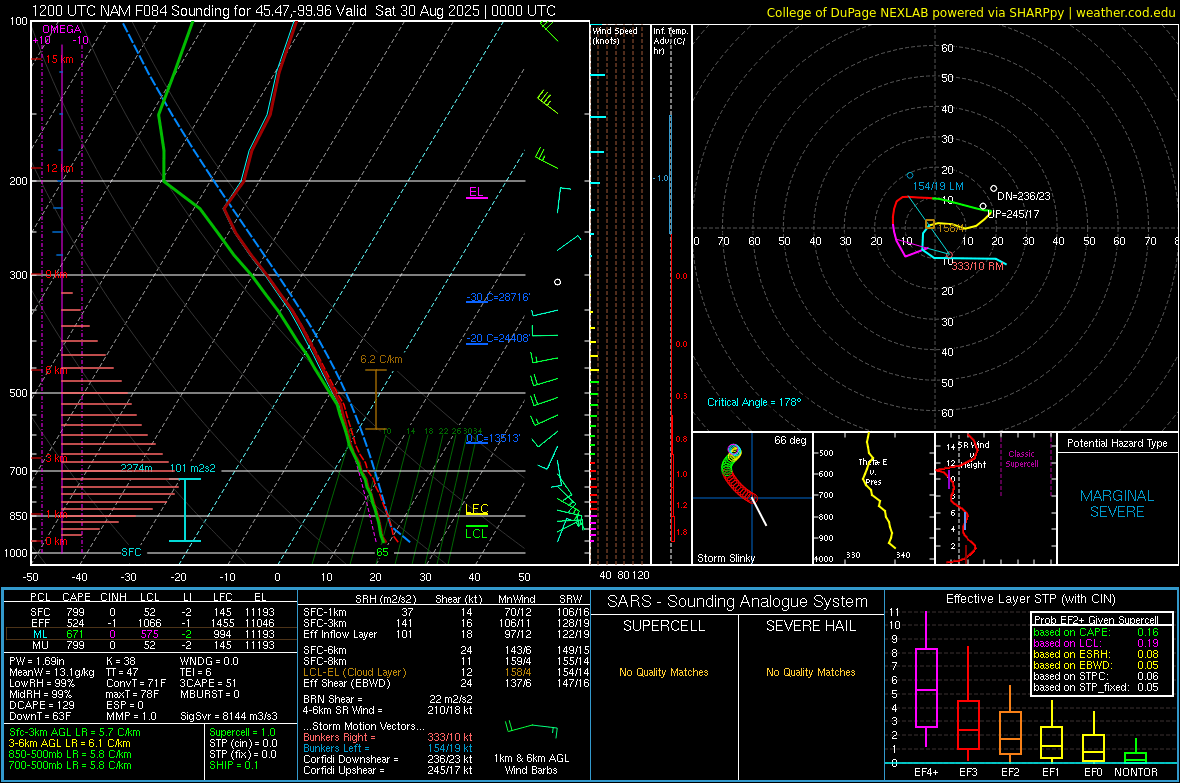Click the SigSvr = 8144 m3/s3 value
Viewport: 1180px width, 783px height.
229,716
